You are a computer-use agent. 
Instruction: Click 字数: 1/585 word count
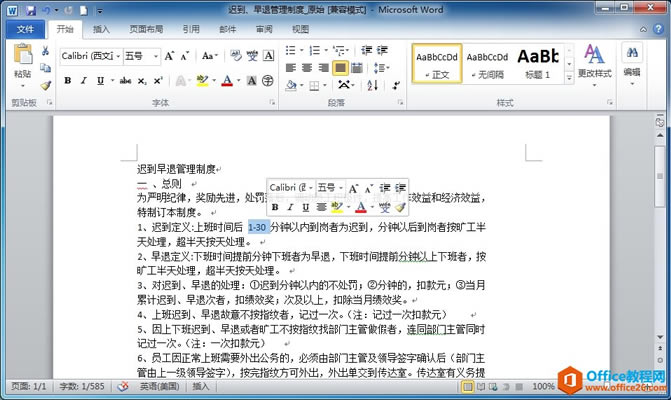pyautogui.click(x=82, y=386)
